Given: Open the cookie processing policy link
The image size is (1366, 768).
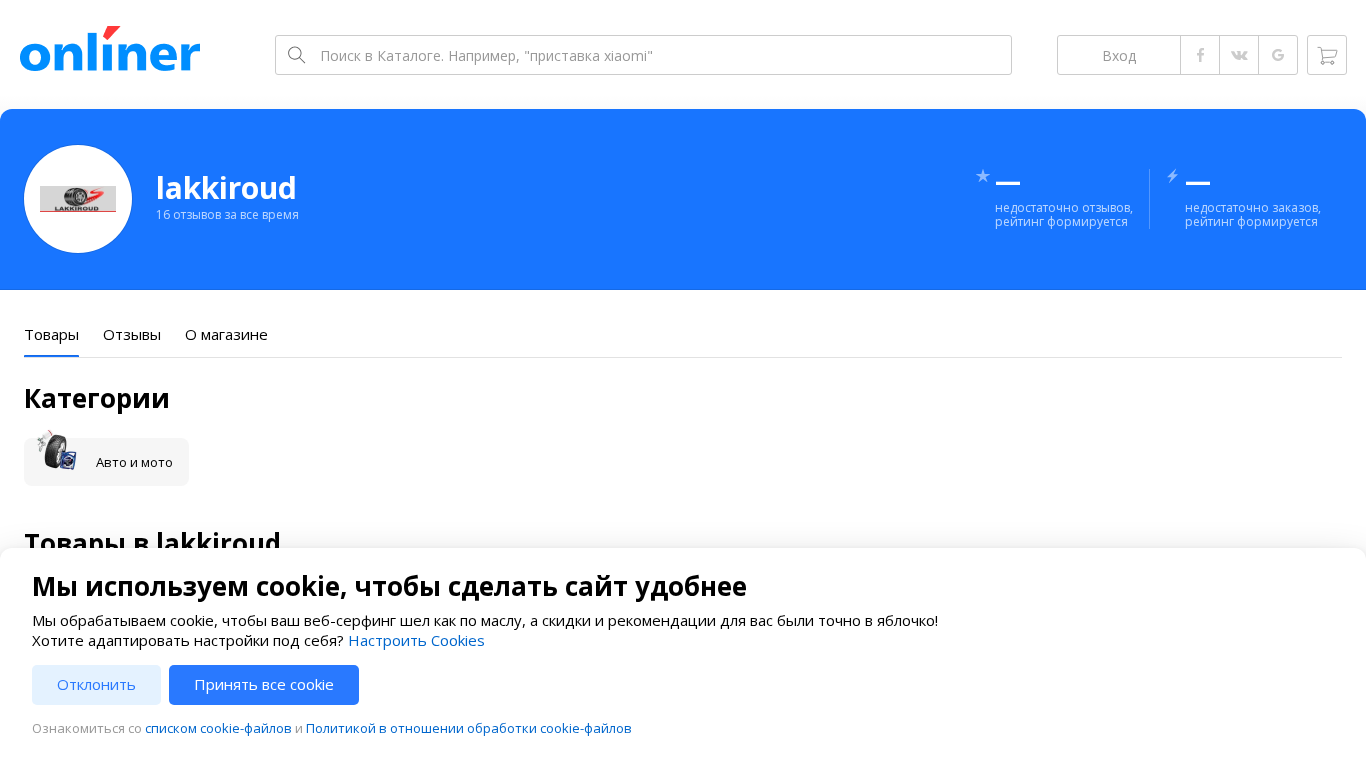Looking at the screenshot, I should (469, 729).
